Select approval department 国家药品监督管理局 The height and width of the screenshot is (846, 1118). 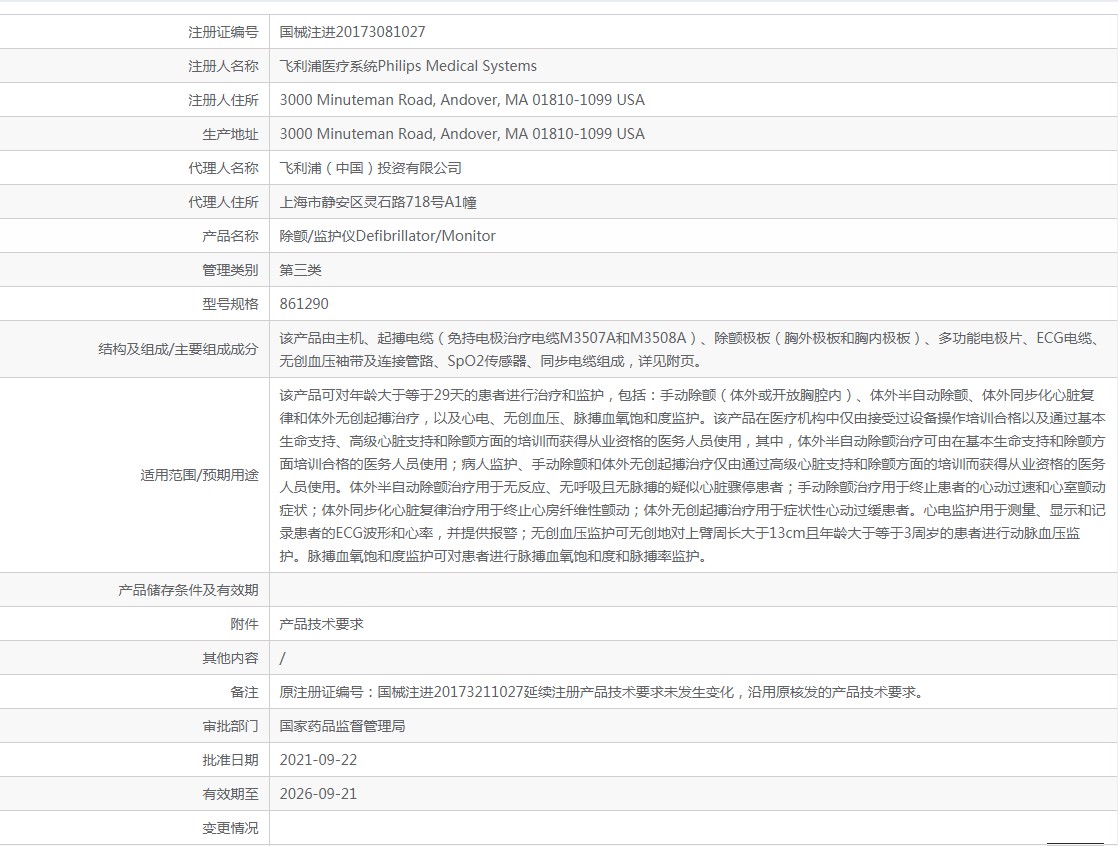click(x=342, y=726)
